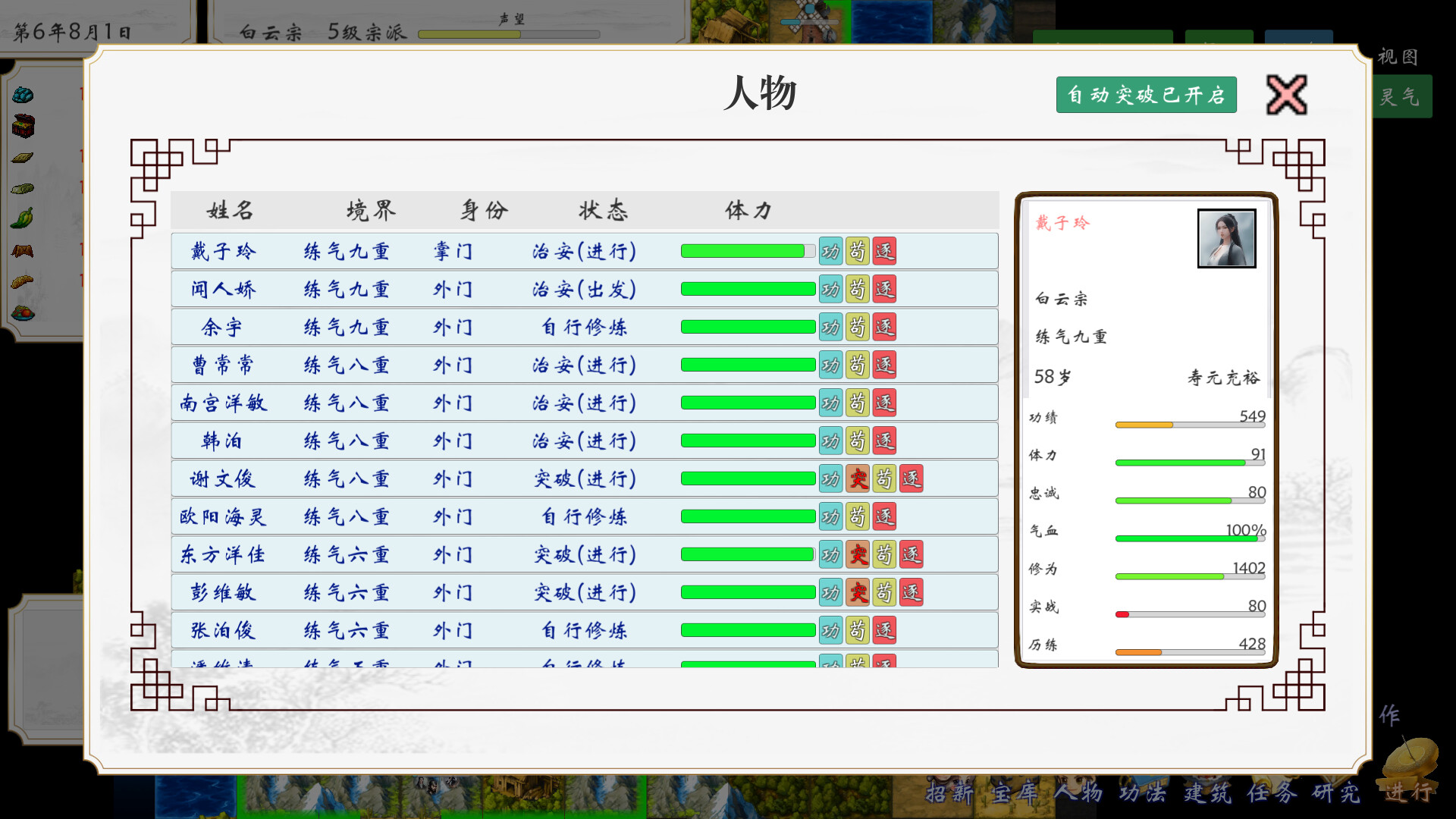Select the blue ore icon in left sidebar
The width and height of the screenshot is (1456, 819).
pyautogui.click(x=21, y=96)
